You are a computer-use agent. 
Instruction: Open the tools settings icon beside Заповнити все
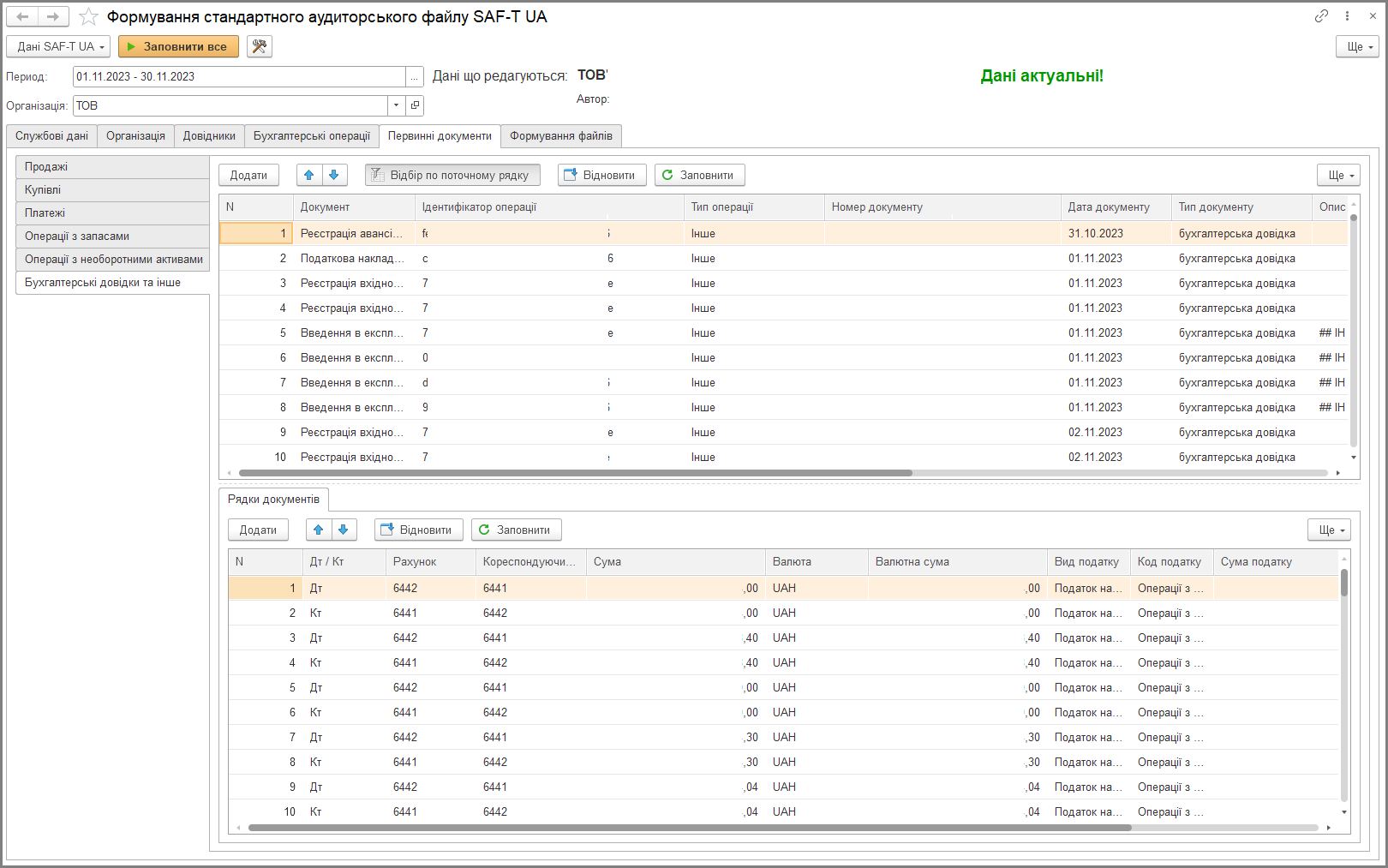pyautogui.click(x=260, y=46)
